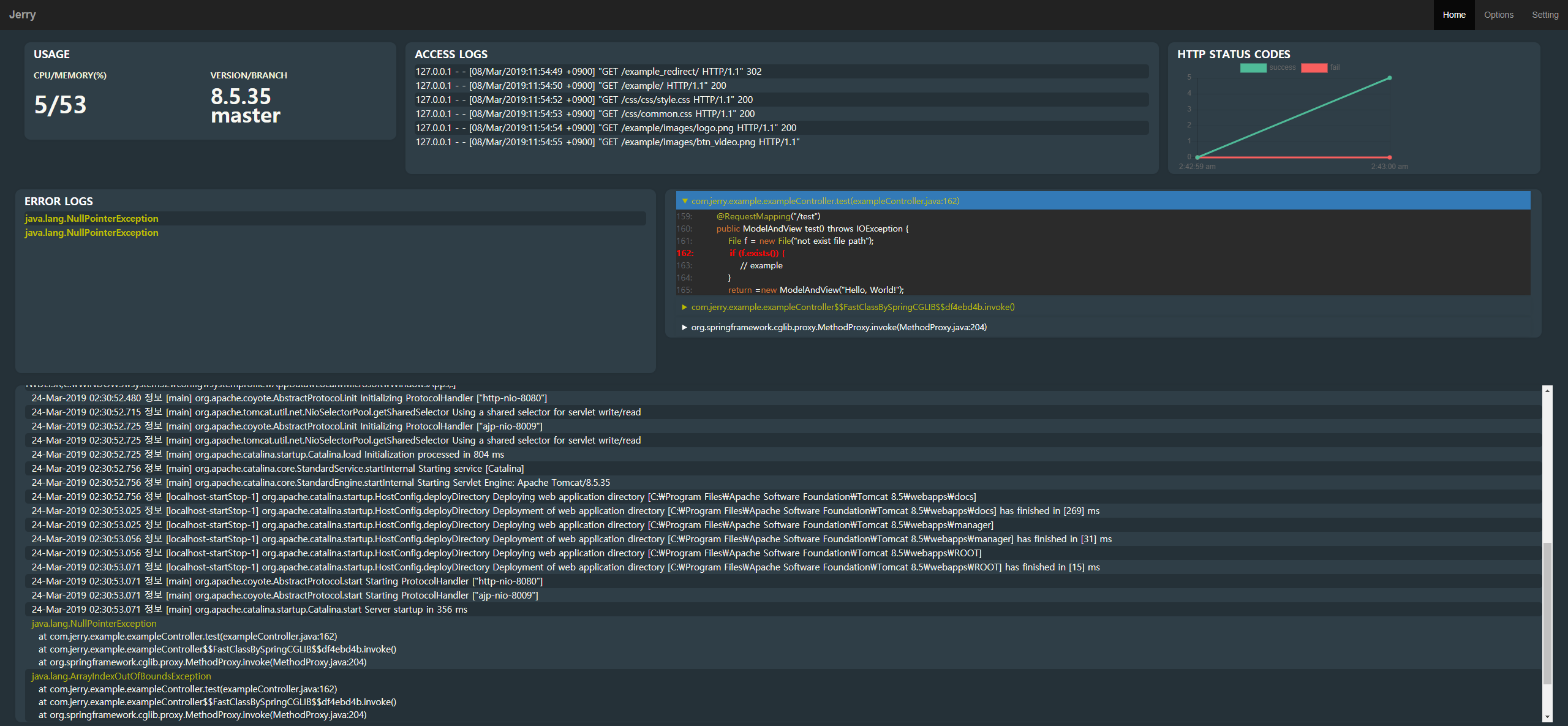Open the Setting nav tab
Image resolution: width=1568 pixels, height=726 pixels.
pyautogui.click(x=1545, y=15)
